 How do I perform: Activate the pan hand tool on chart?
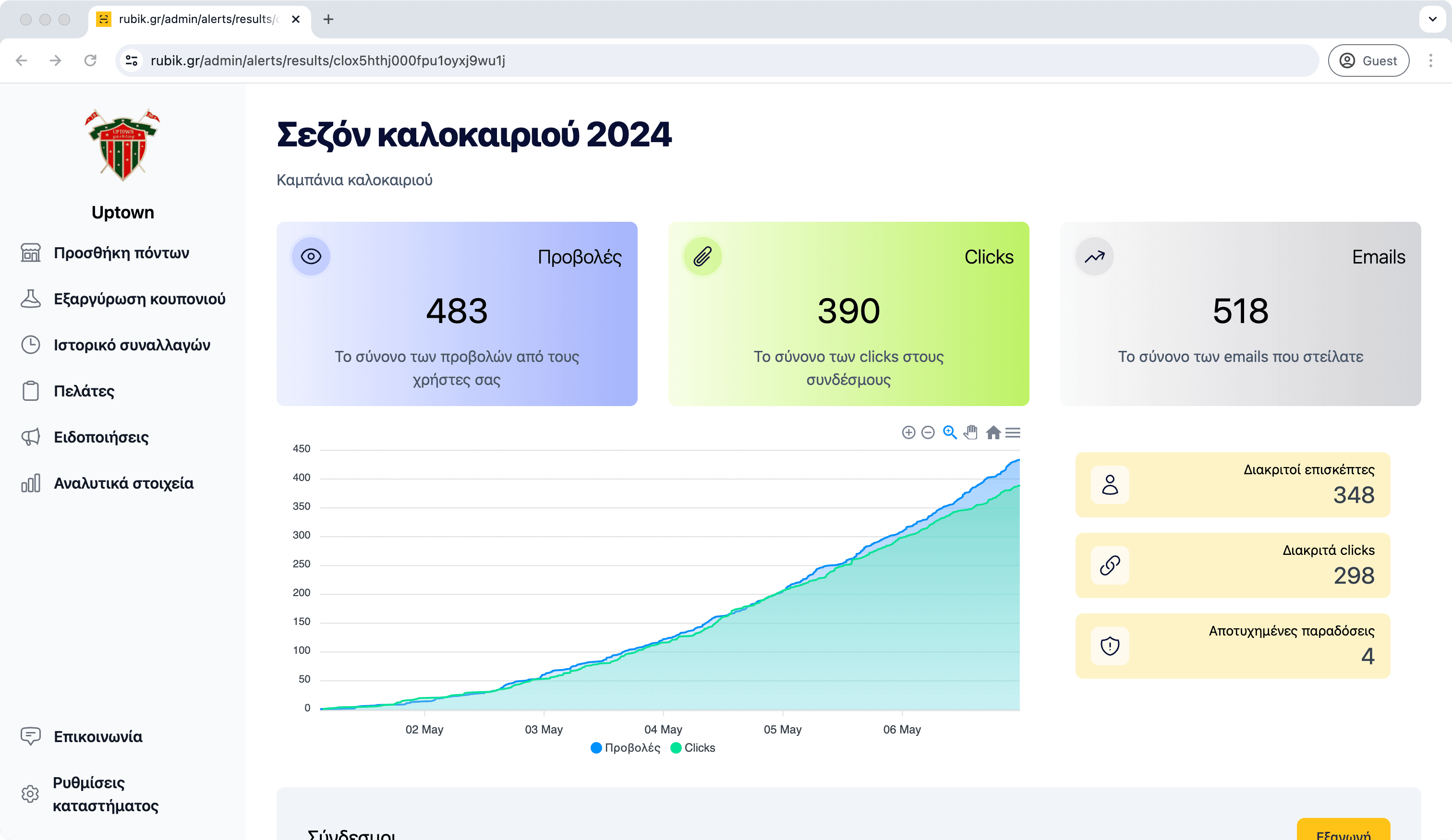tap(971, 432)
